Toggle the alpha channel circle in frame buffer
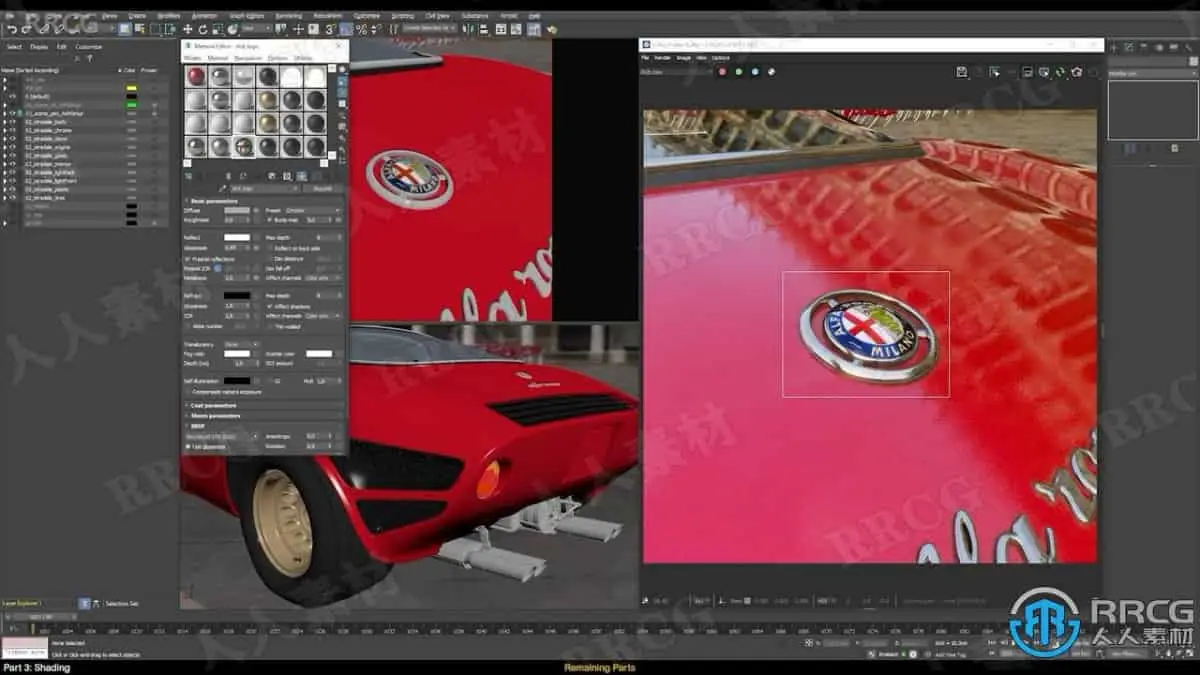Screen dimensions: 1200x675 click(772, 72)
